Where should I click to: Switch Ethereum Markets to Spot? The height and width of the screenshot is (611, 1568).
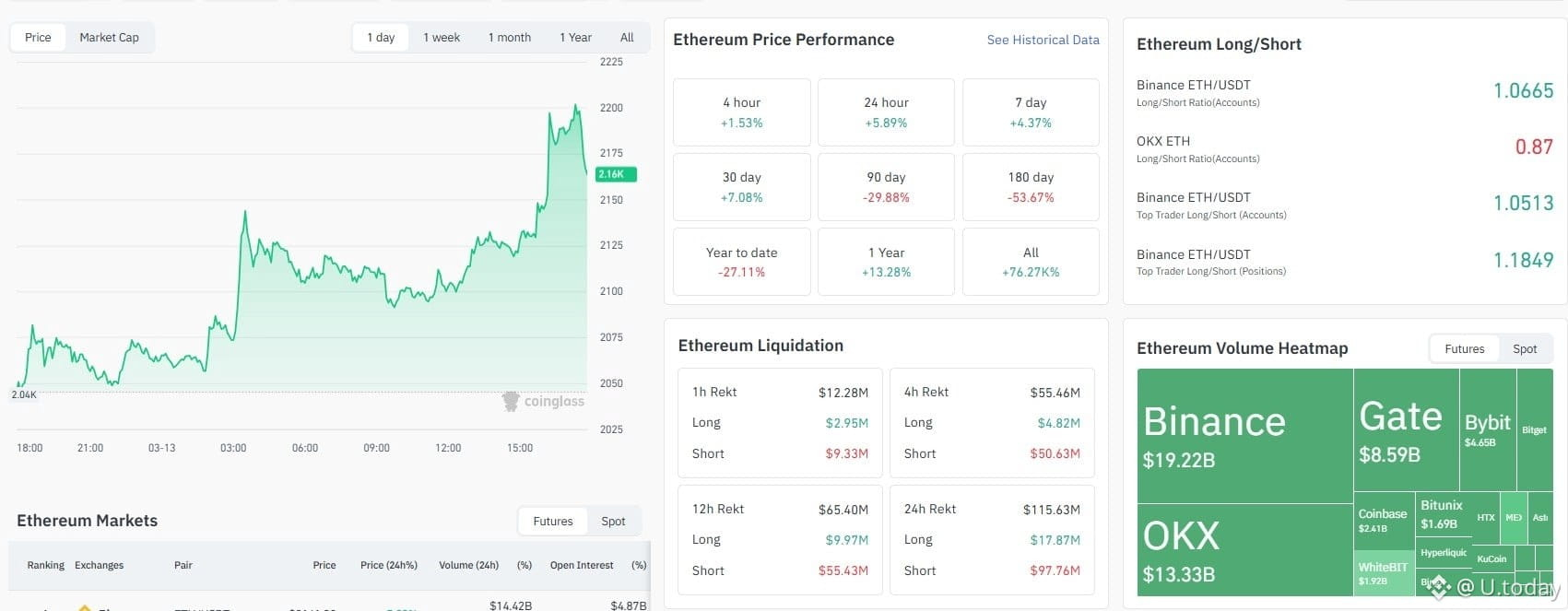coord(613,521)
